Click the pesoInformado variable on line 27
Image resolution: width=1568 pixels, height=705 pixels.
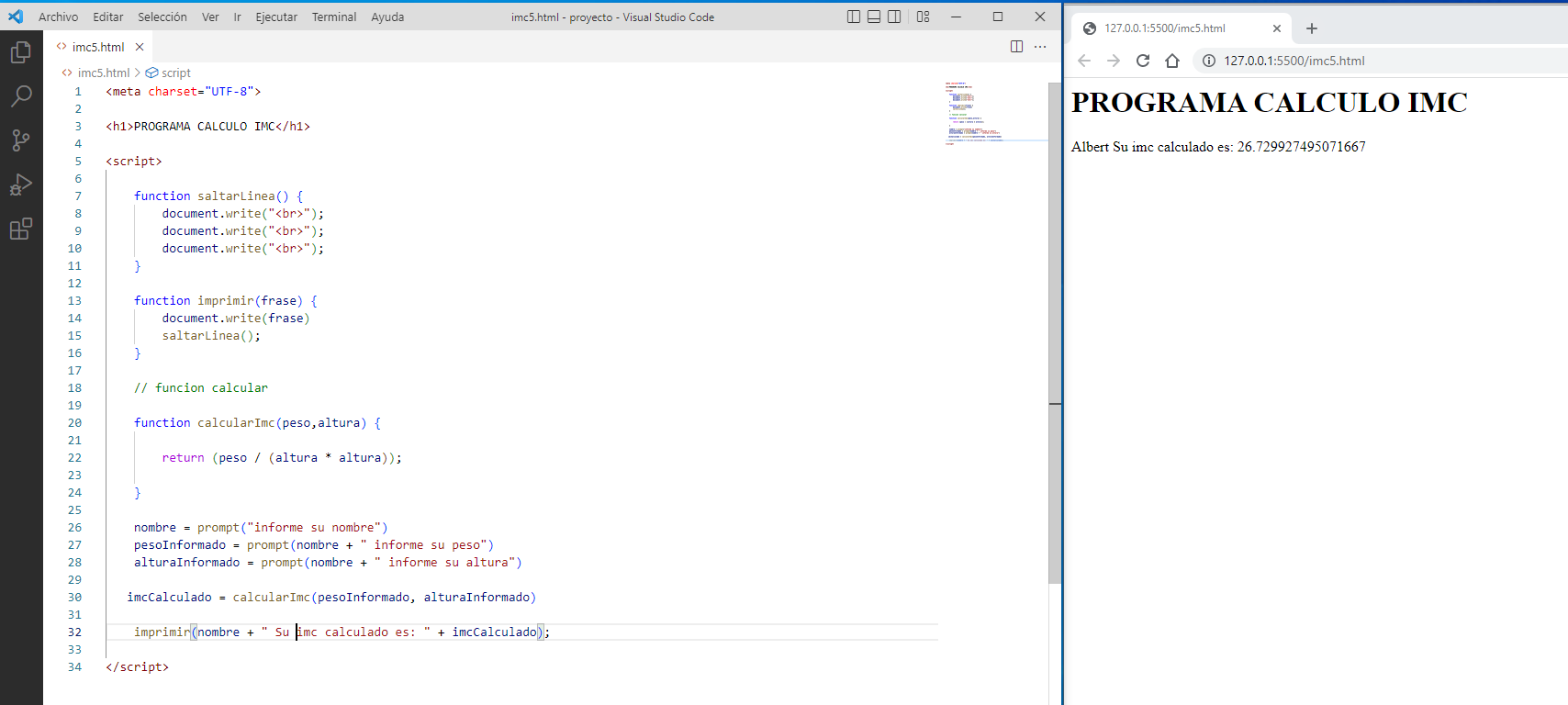pos(180,545)
